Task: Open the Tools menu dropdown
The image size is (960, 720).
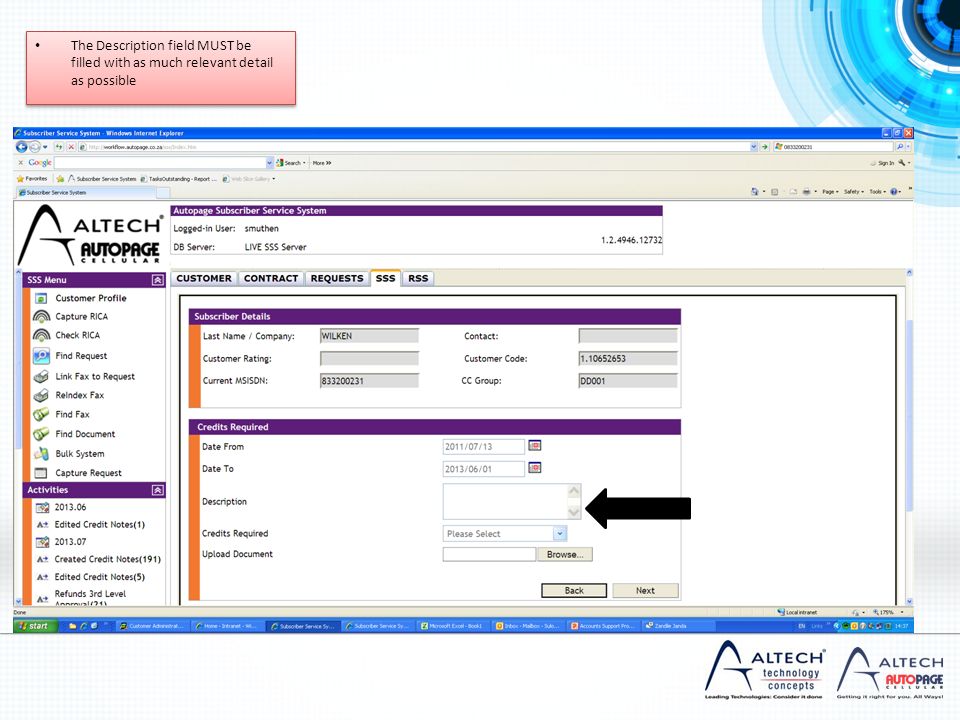Action: click(877, 192)
